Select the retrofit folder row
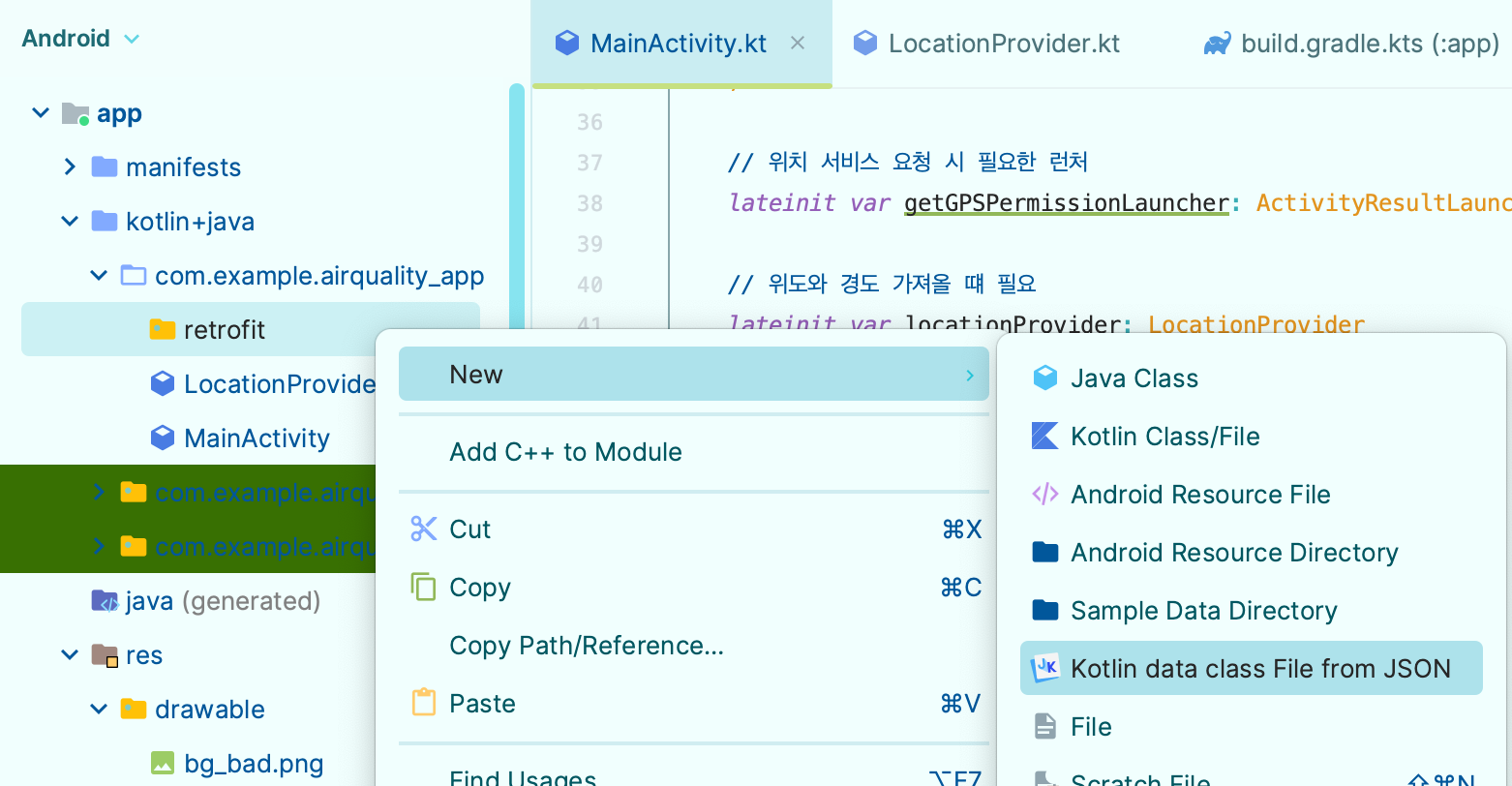Screen dimensions: 1512x786 click(251, 329)
